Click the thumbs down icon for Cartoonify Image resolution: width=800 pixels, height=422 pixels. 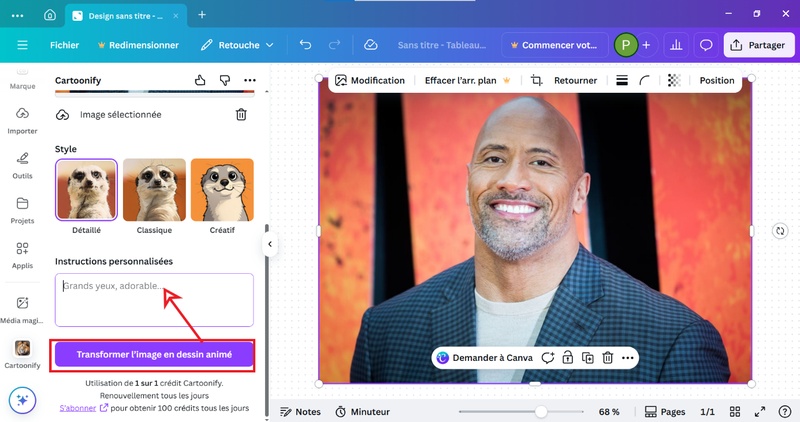[225, 80]
